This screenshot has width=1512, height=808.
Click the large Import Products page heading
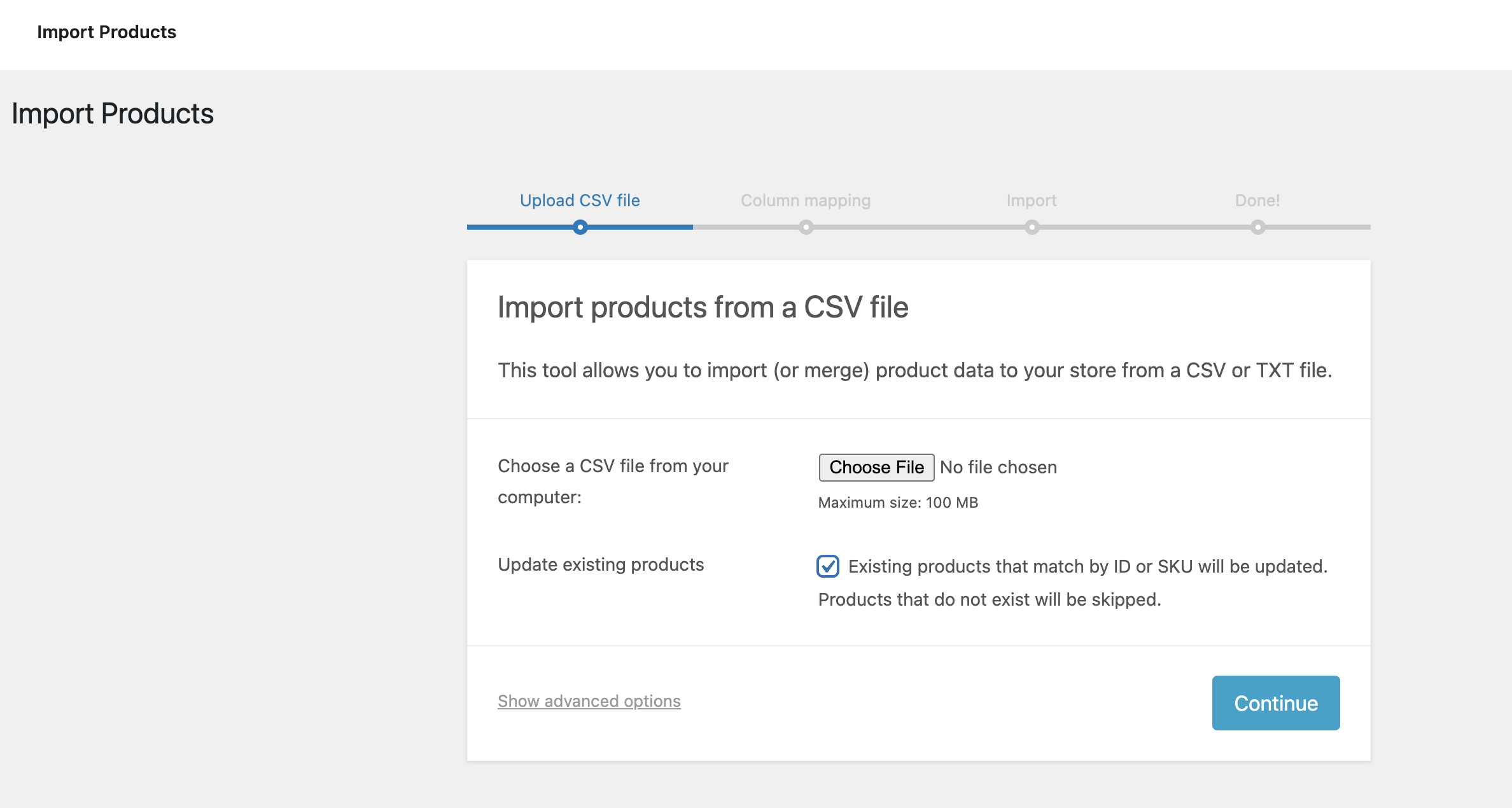click(x=113, y=114)
